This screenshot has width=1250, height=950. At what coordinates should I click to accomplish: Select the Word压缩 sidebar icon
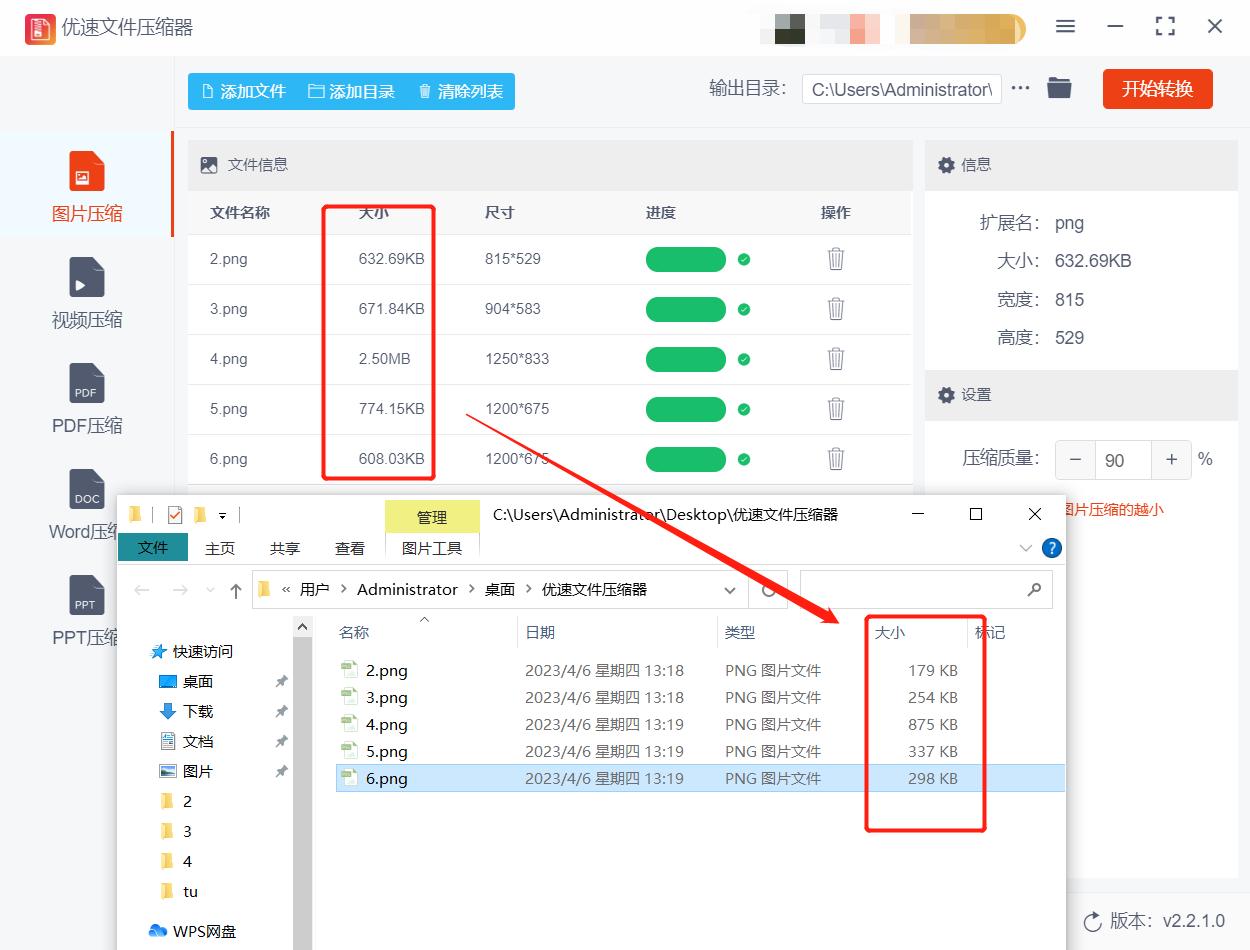pos(86,502)
